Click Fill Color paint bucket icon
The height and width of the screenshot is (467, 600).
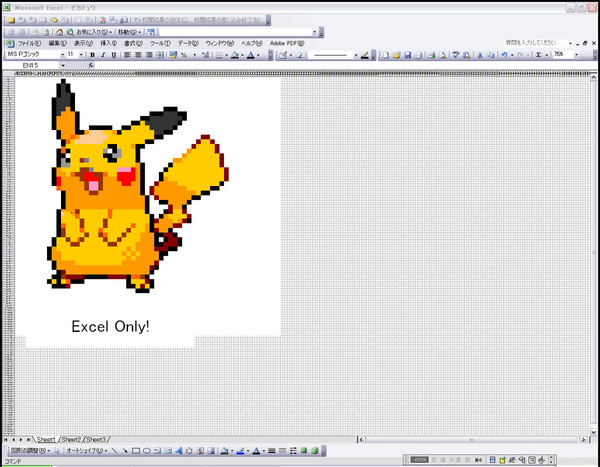click(x=235, y=55)
